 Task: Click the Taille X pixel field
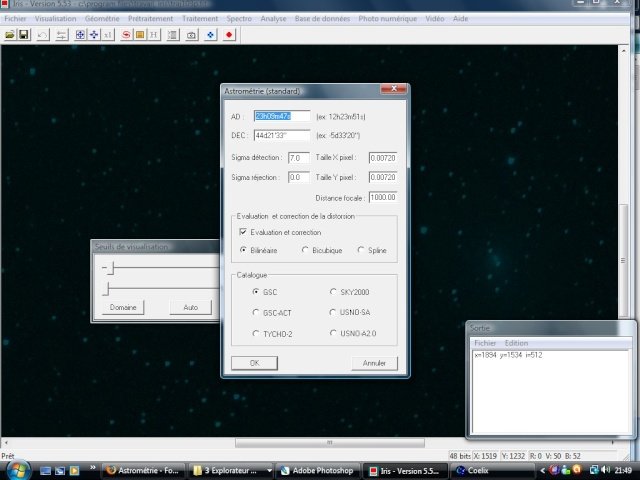tap(383, 158)
